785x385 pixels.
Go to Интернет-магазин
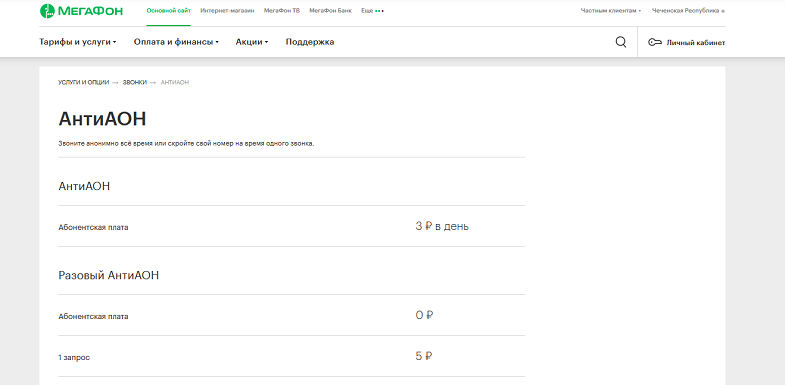(x=227, y=11)
